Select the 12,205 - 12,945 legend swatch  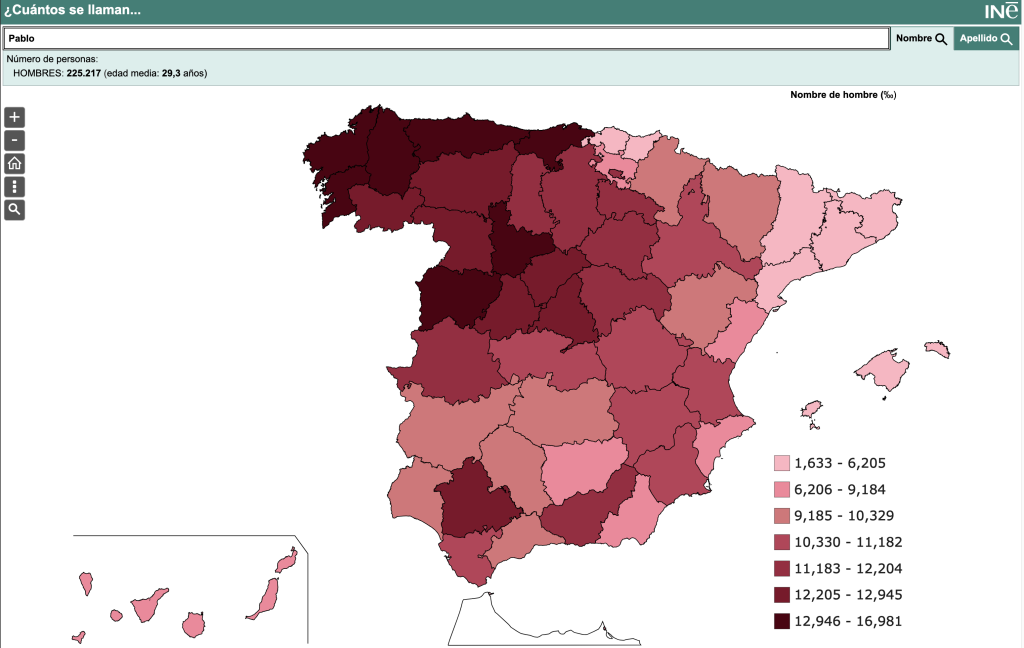pos(782,595)
